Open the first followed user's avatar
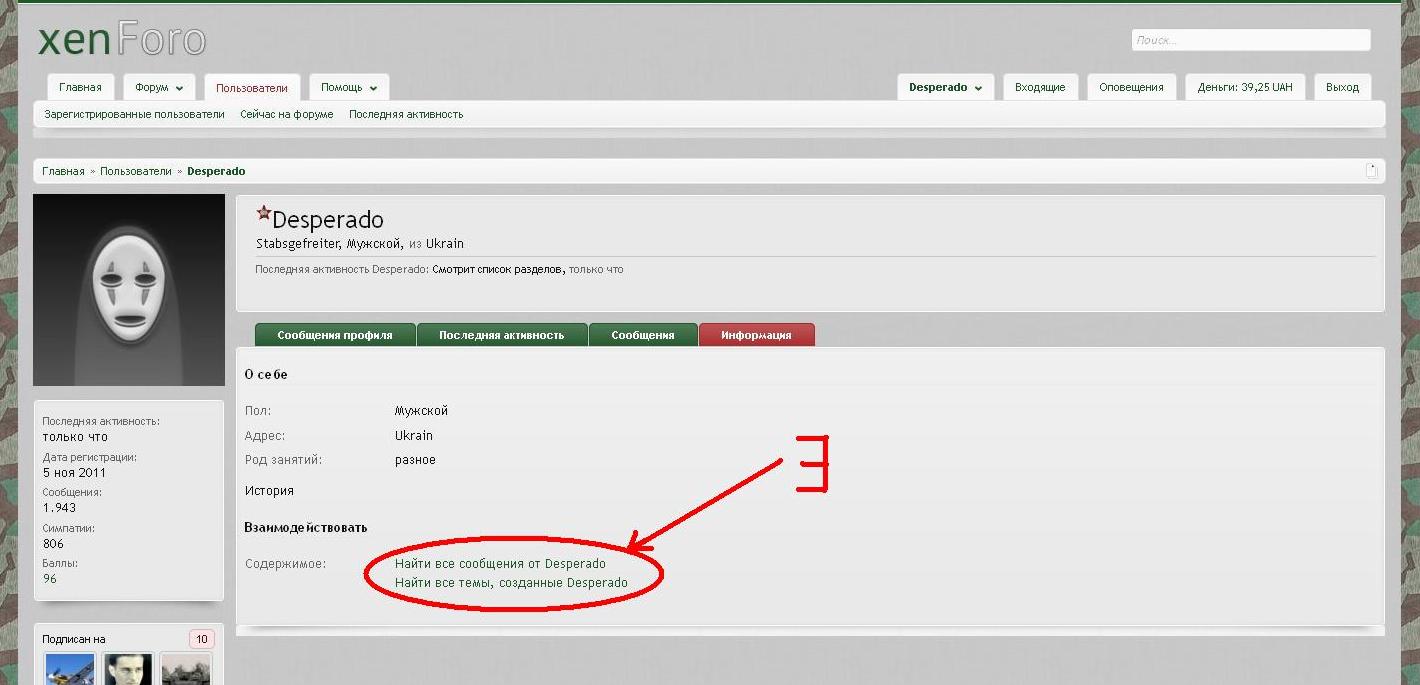The image size is (1420, 685). click(x=70, y=669)
